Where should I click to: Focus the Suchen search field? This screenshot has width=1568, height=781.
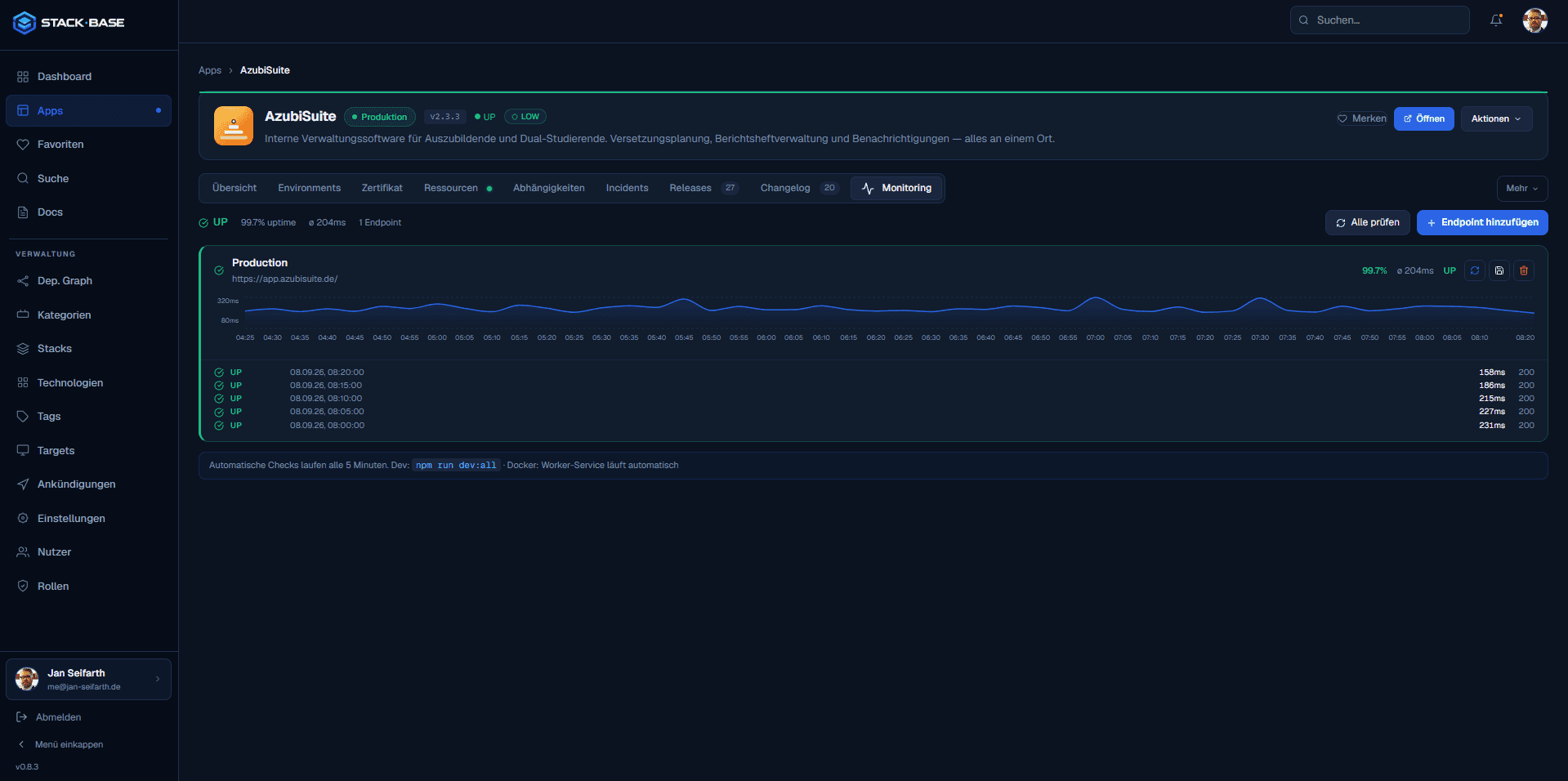point(1379,20)
